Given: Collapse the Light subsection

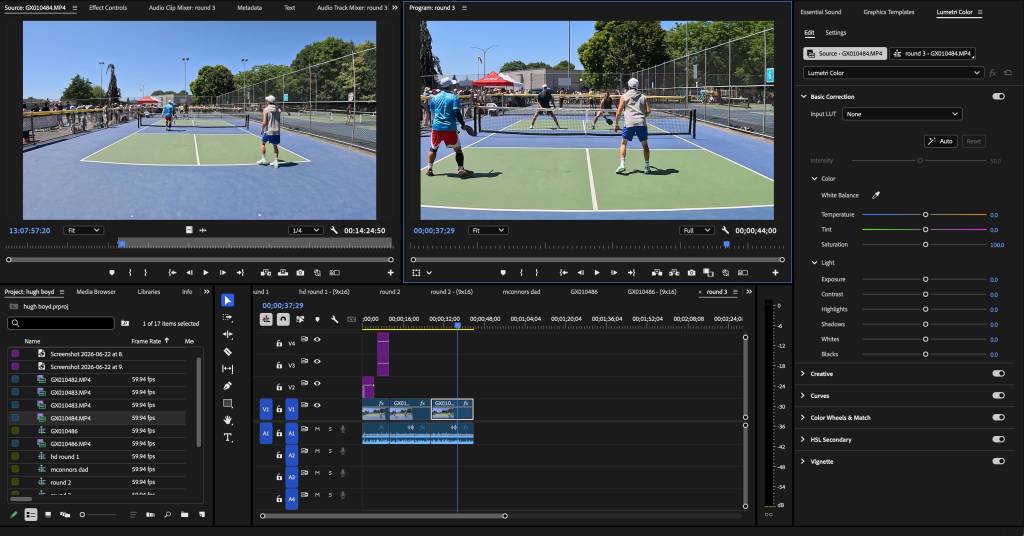Looking at the screenshot, I should 814,262.
